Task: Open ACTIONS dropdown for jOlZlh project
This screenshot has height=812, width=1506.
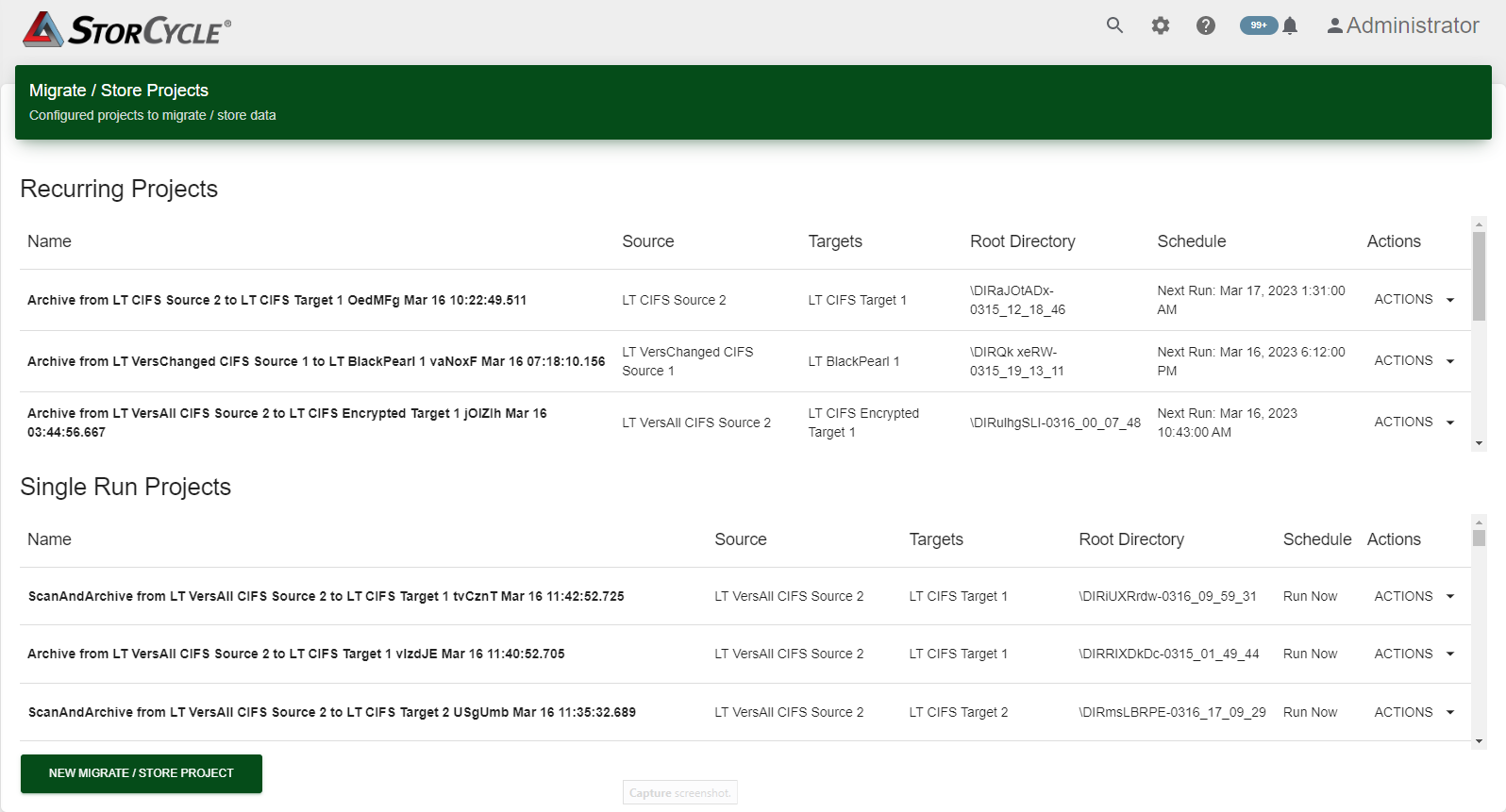Action: tap(1414, 422)
